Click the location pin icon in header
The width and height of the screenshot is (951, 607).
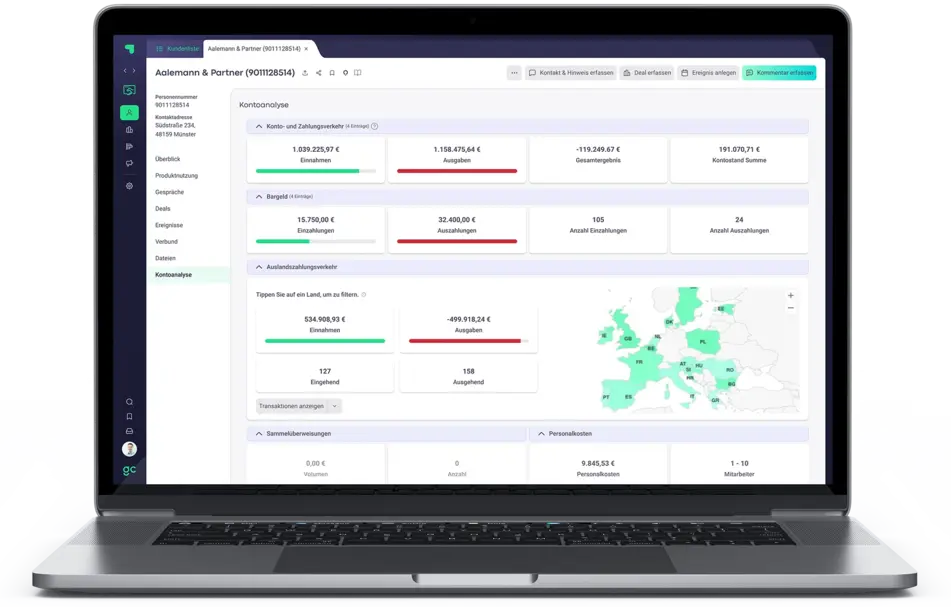(x=345, y=73)
